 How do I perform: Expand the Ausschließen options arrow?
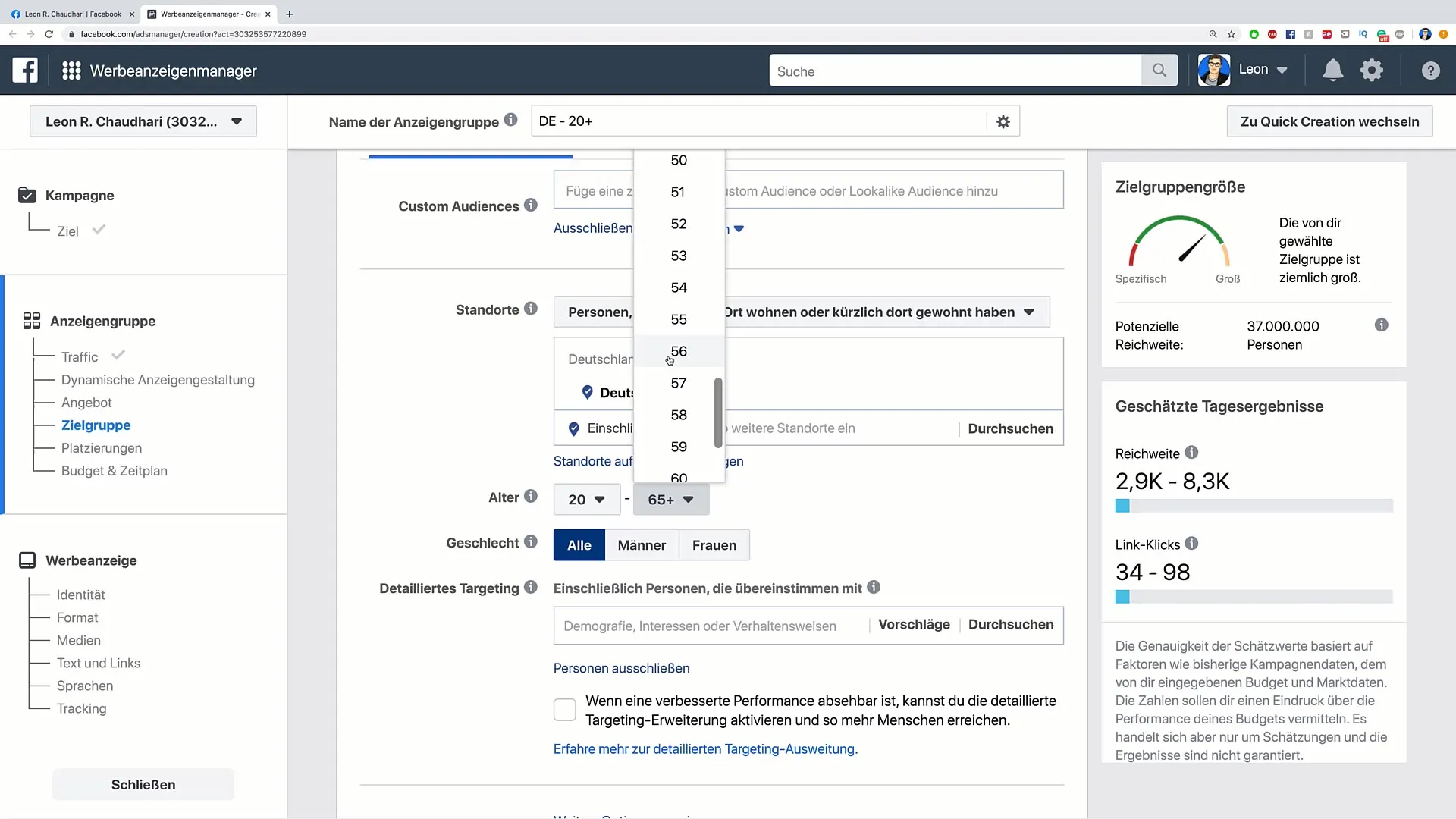tap(739, 229)
